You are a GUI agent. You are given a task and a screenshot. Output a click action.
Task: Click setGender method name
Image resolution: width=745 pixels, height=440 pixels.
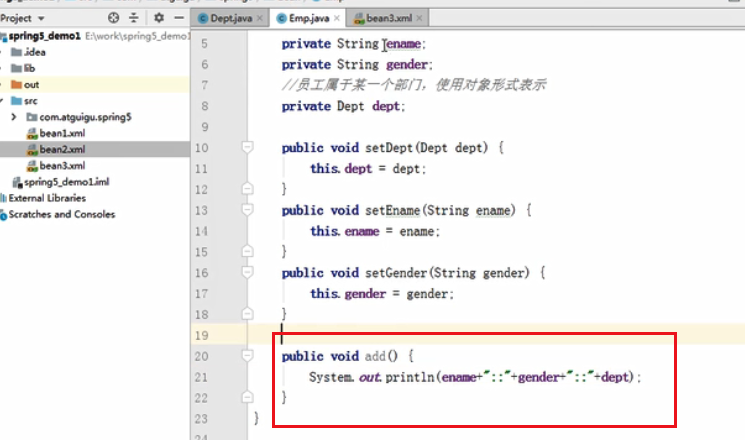pyautogui.click(x=396, y=273)
